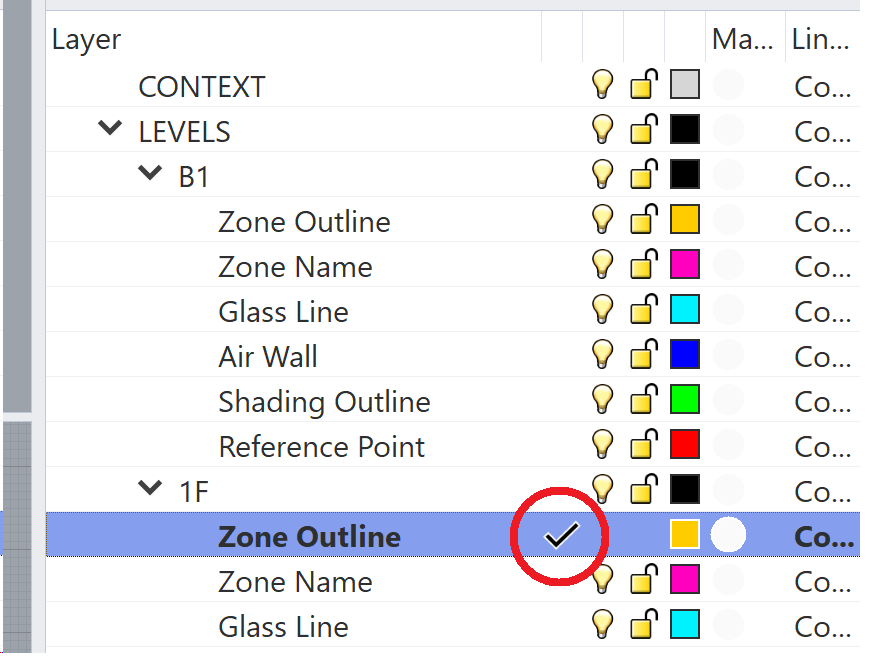Lock the B1 Glass Line layer
Screen dimensions: 877x668
pyautogui.click(x=644, y=310)
